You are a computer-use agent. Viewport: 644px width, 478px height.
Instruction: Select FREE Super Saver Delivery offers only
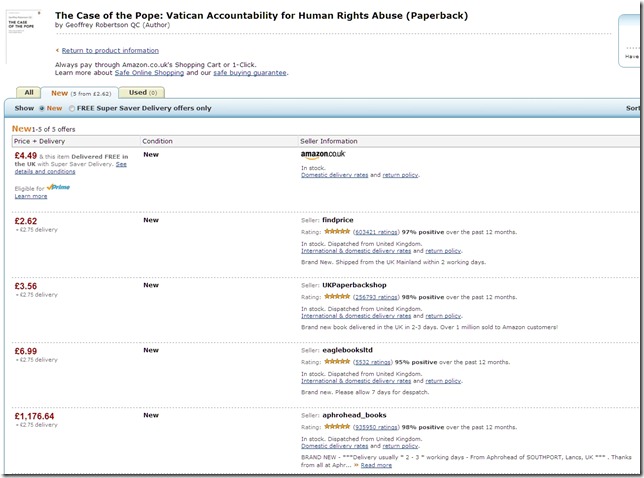click(70, 108)
